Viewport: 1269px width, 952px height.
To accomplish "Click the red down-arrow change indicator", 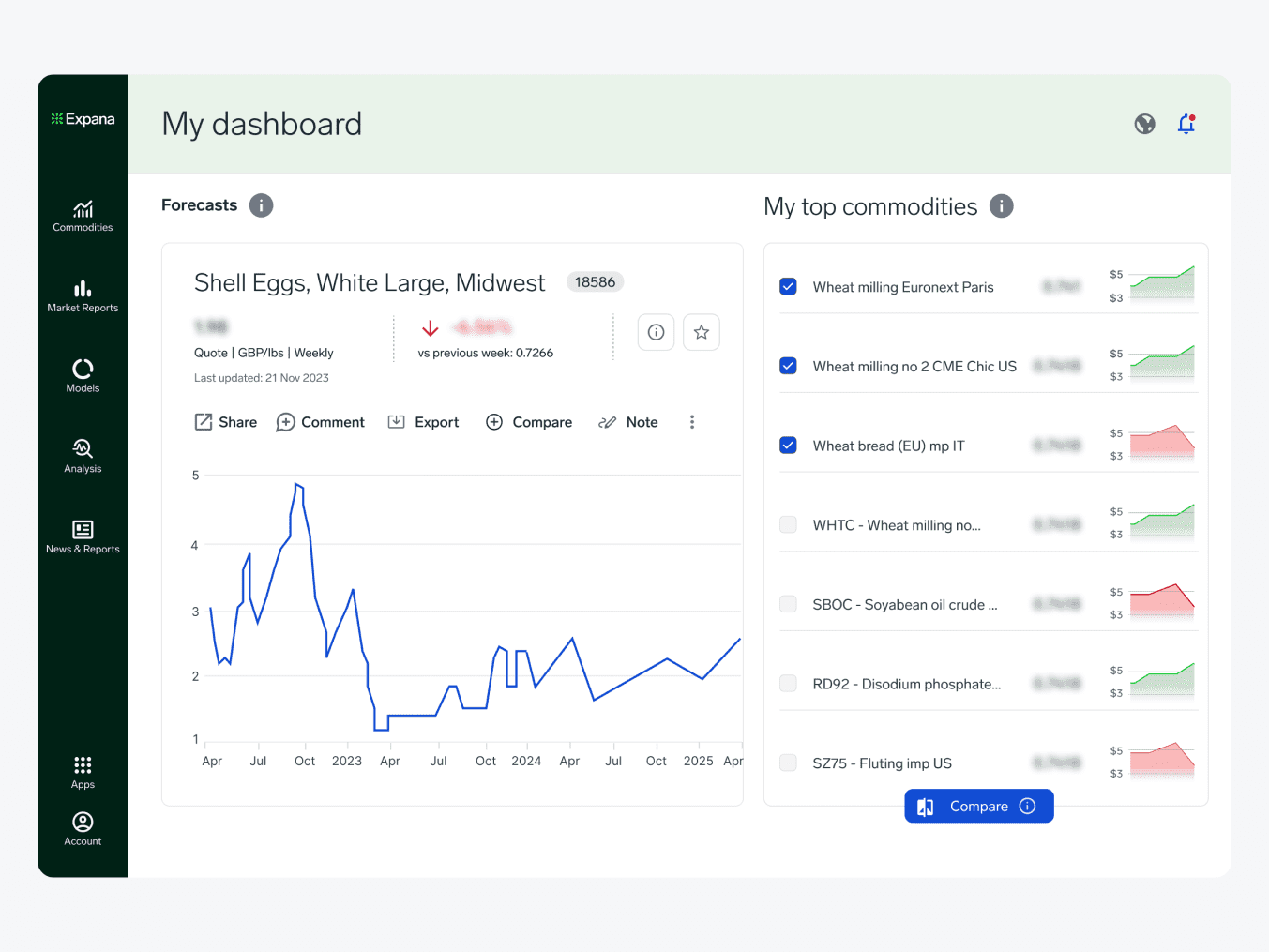I will 431,327.
